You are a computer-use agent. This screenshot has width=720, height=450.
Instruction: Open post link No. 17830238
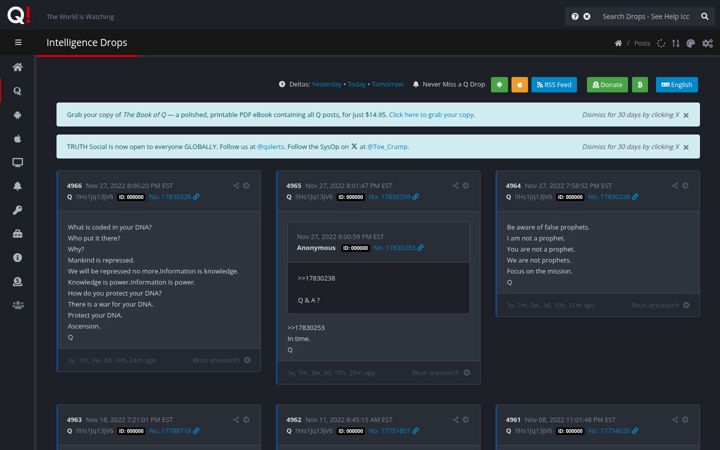point(613,197)
